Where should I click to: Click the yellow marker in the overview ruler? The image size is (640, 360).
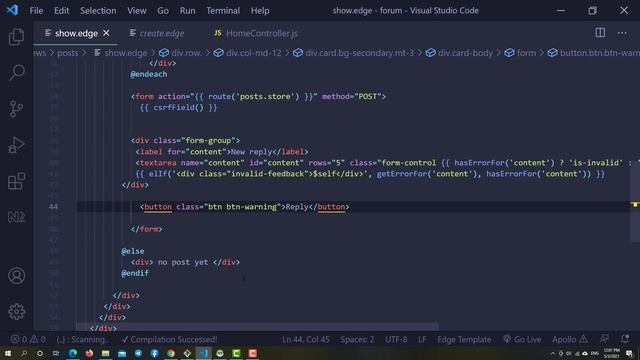point(635,204)
